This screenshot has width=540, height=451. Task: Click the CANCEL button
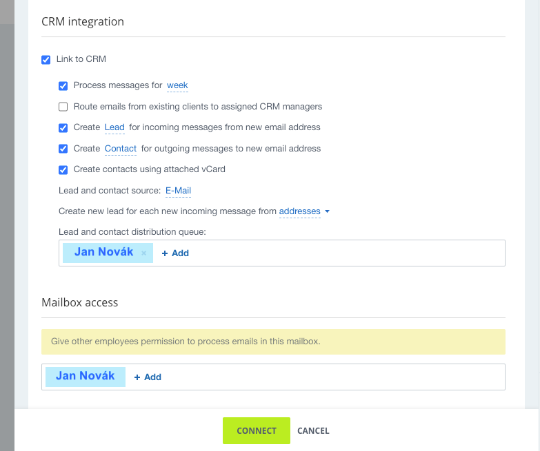tap(313, 431)
